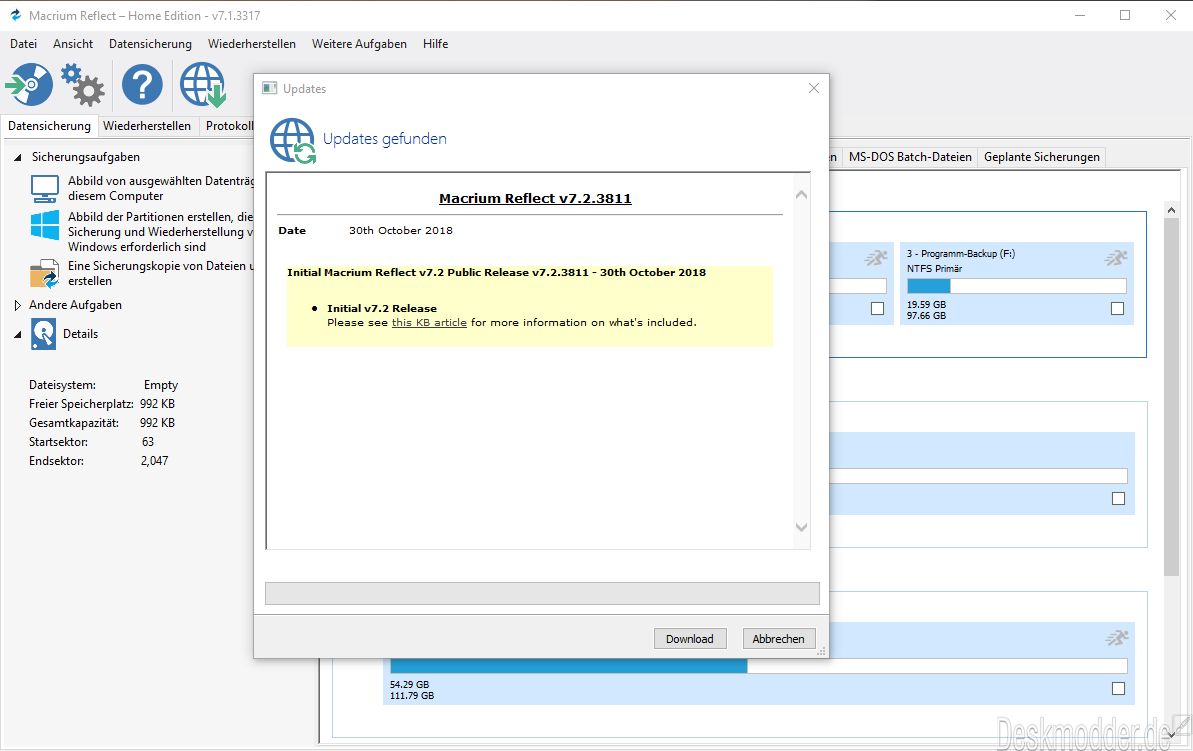Tick checkbox of the middle disk's partition
This screenshot has height=751, width=1193.
1118,498
